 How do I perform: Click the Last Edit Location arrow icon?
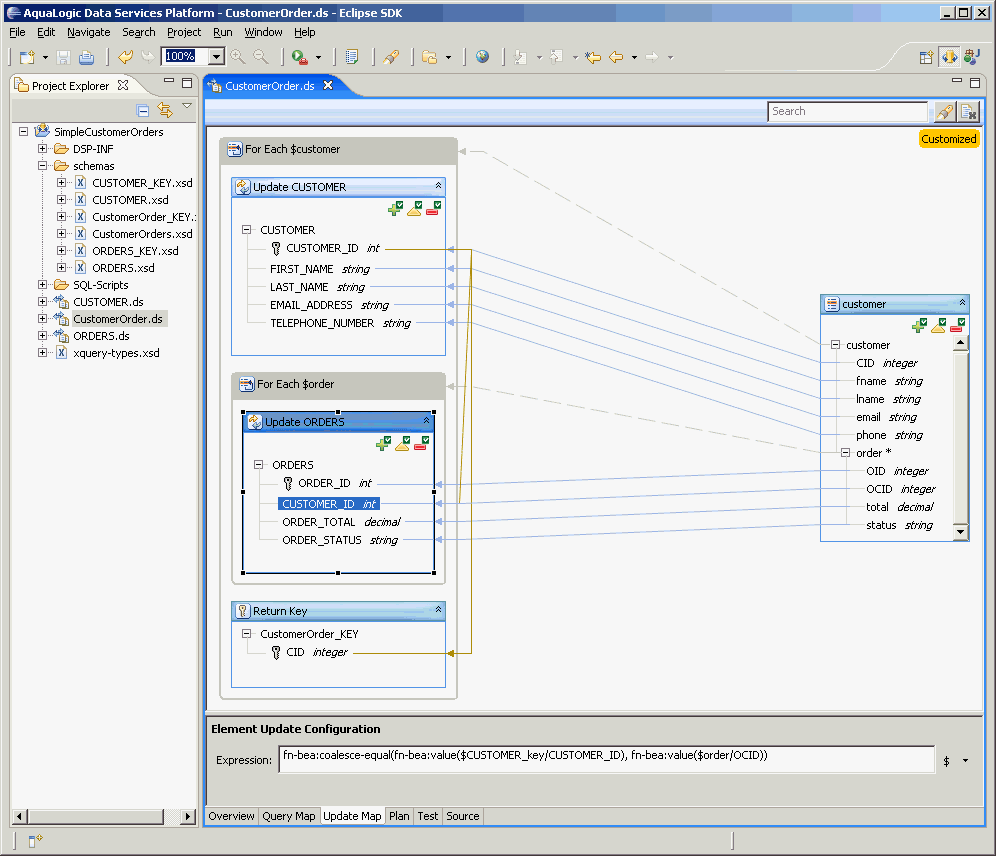[593, 57]
